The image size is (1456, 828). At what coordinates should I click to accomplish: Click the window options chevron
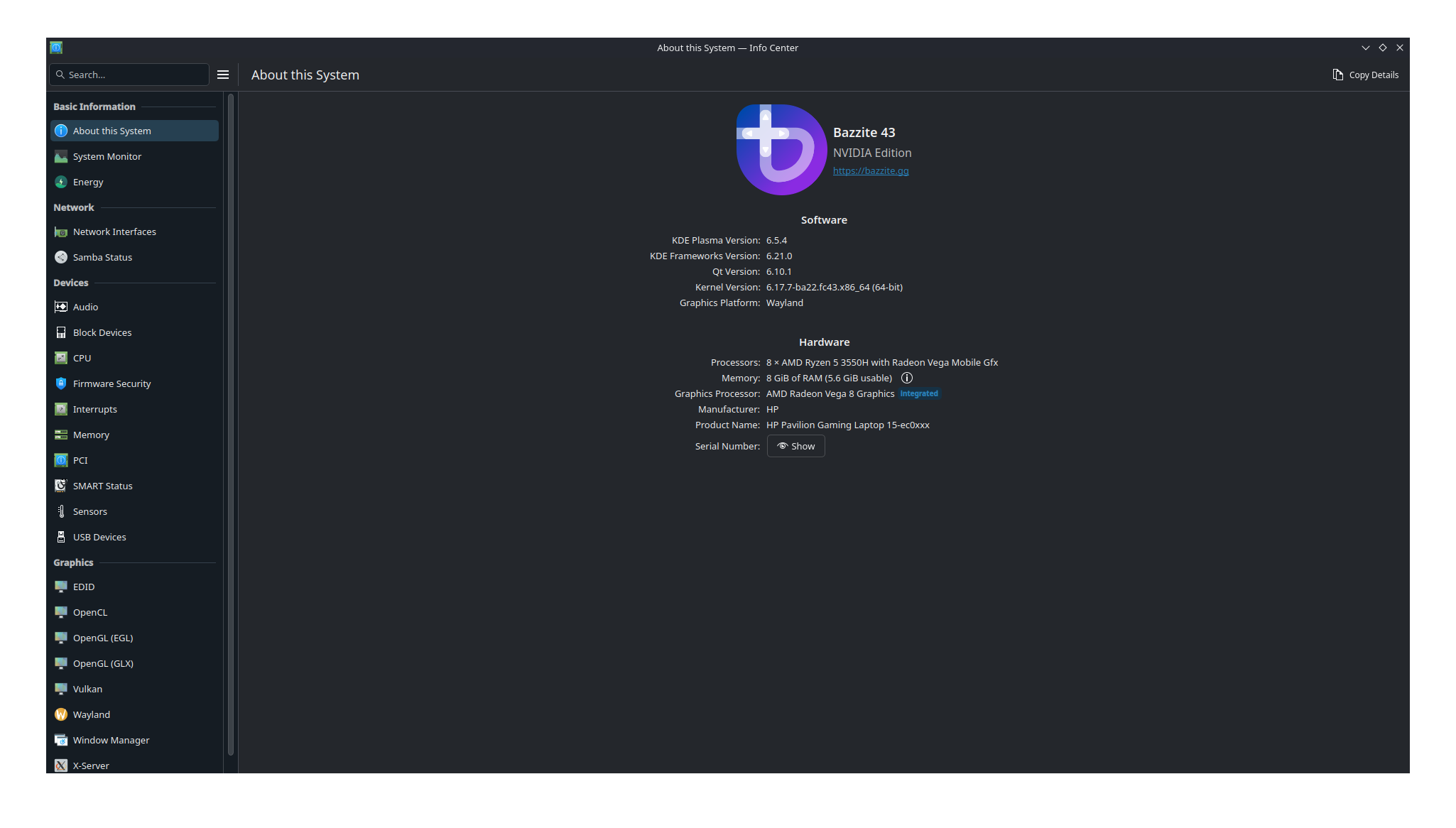pos(1366,48)
